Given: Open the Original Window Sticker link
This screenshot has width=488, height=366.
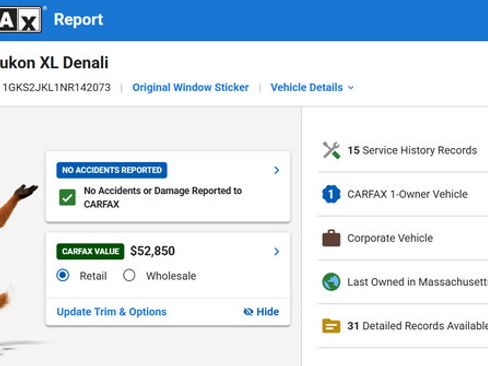Looking at the screenshot, I should pos(190,87).
